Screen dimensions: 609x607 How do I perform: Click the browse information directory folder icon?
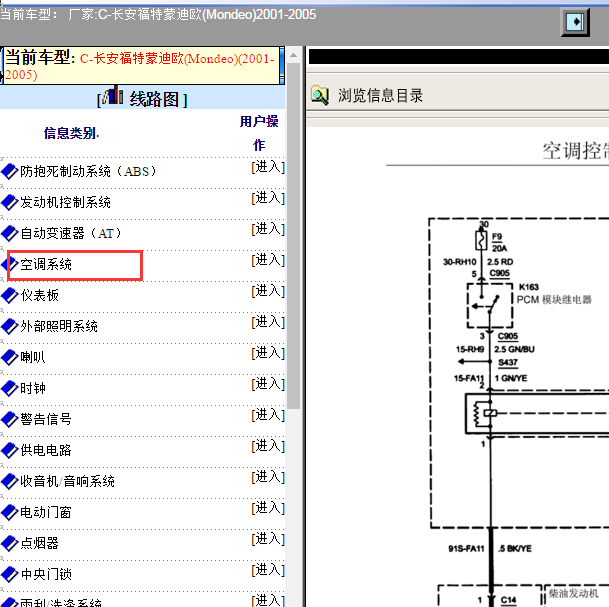(x=320, y=95)
